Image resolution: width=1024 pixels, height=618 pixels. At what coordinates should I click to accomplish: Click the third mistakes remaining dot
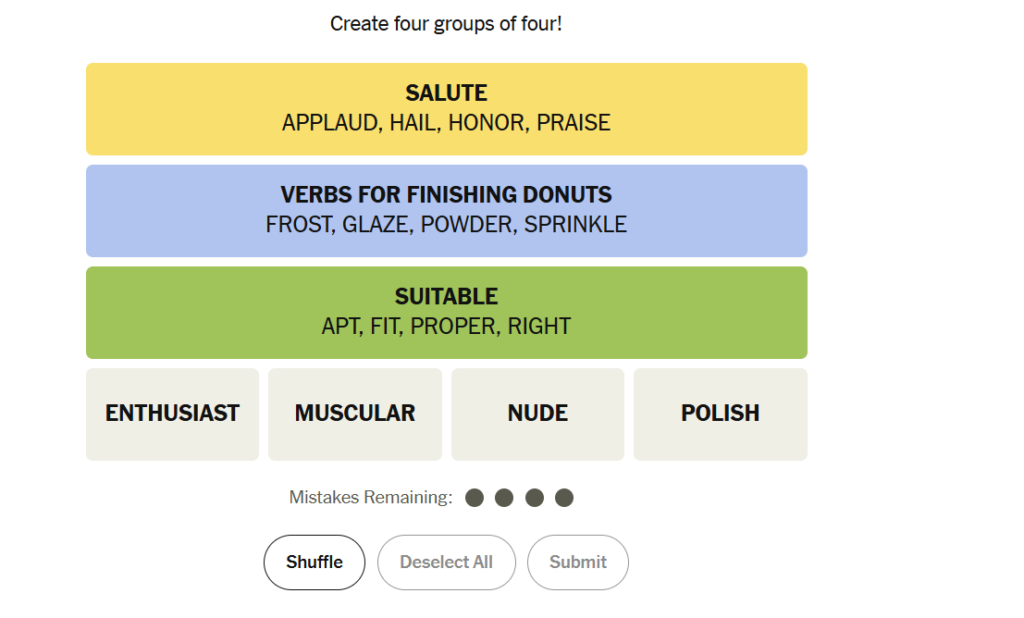(x=534, y=498)
